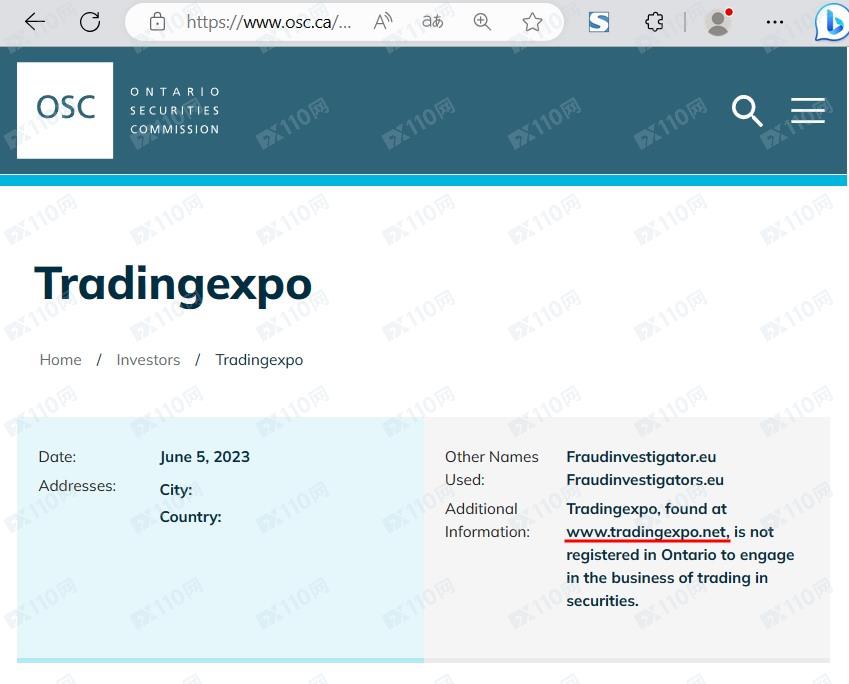Image resolution: width=849 pixels, height=684 pixels.
Task: Open the browser profile avatar
Action: [718, 22]
